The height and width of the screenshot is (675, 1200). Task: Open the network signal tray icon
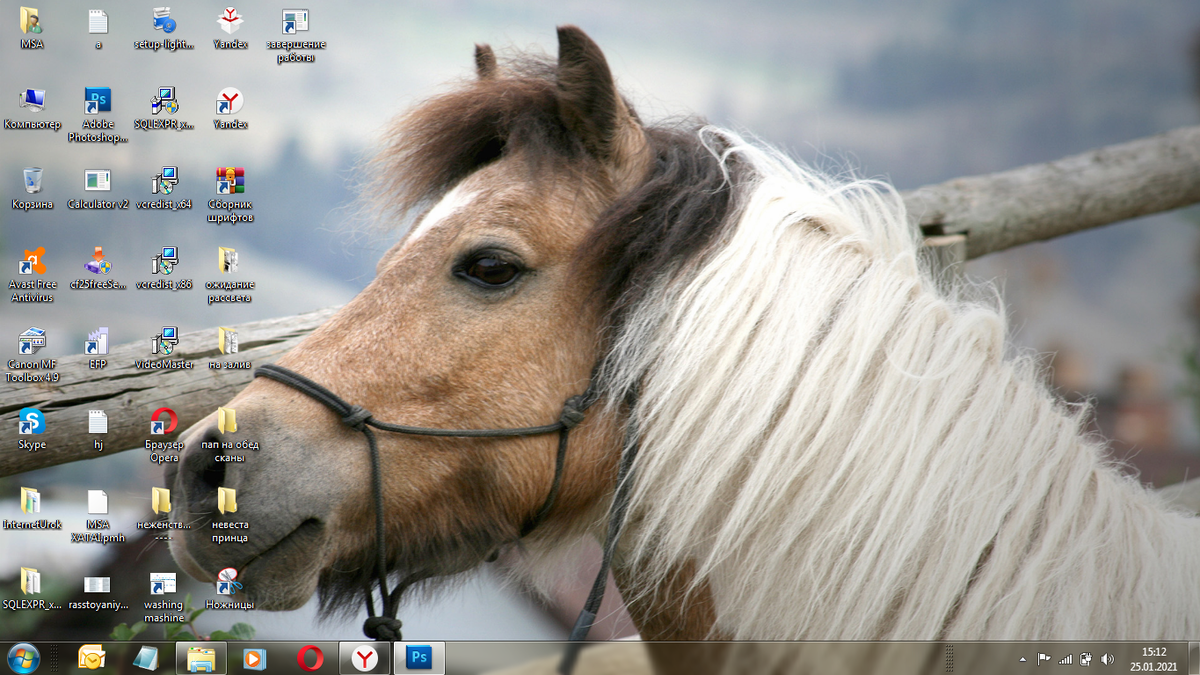(x=1065, y=659)
